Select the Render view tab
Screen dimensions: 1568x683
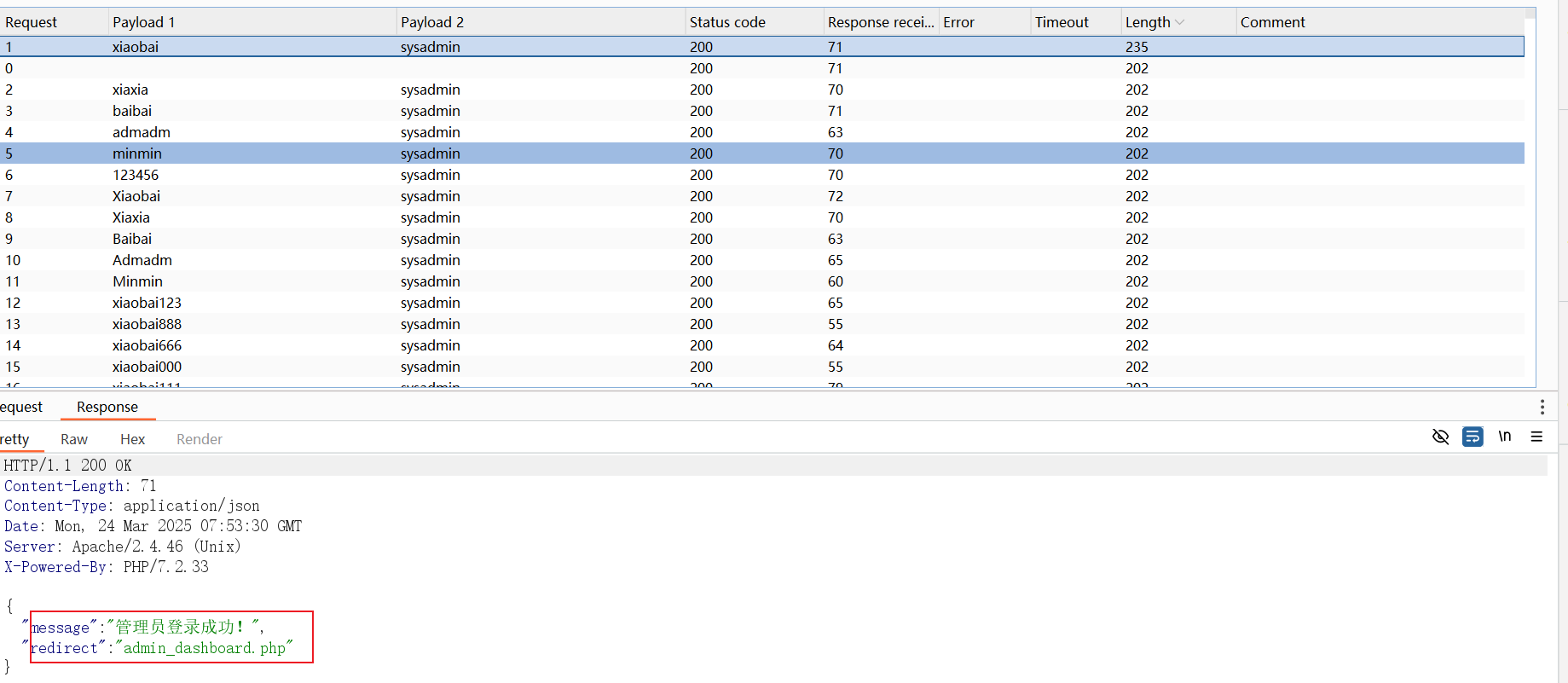[199, 439]
